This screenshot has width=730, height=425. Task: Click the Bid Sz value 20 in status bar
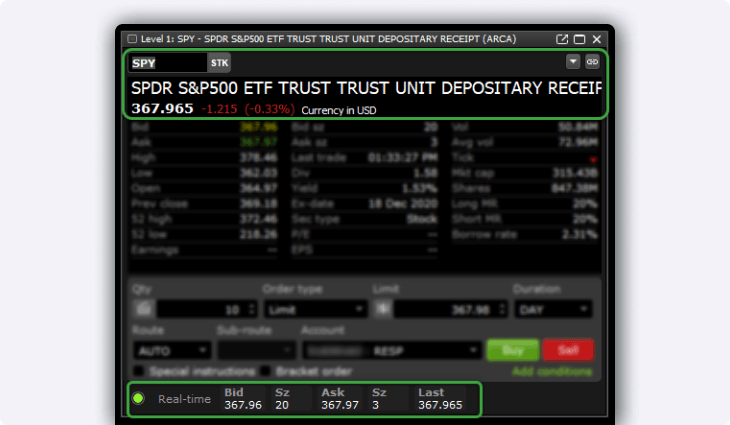(x=282, y=405)
